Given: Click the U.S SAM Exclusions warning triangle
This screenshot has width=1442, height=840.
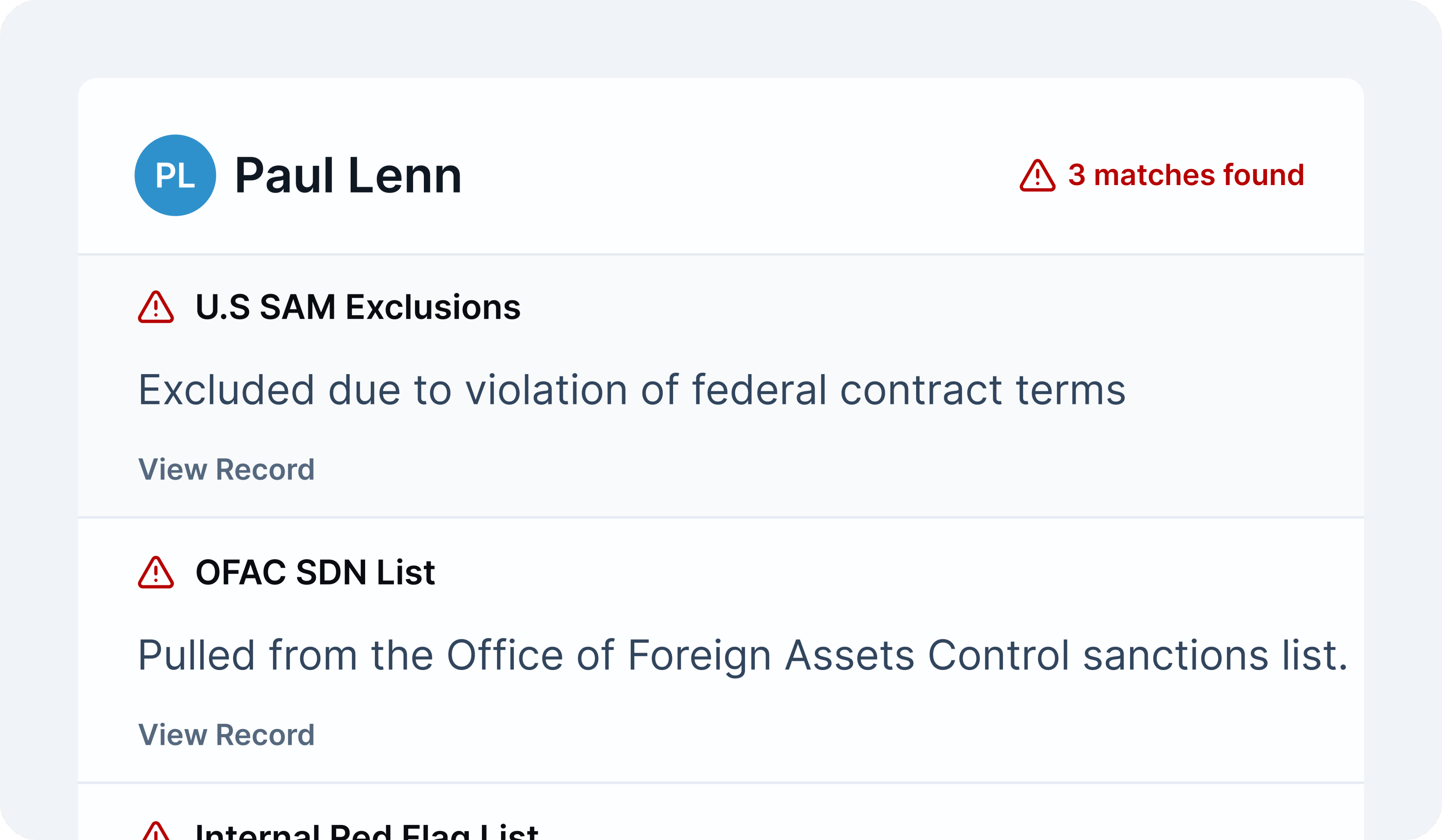Looking at the screenshot, I should point(156,308).
